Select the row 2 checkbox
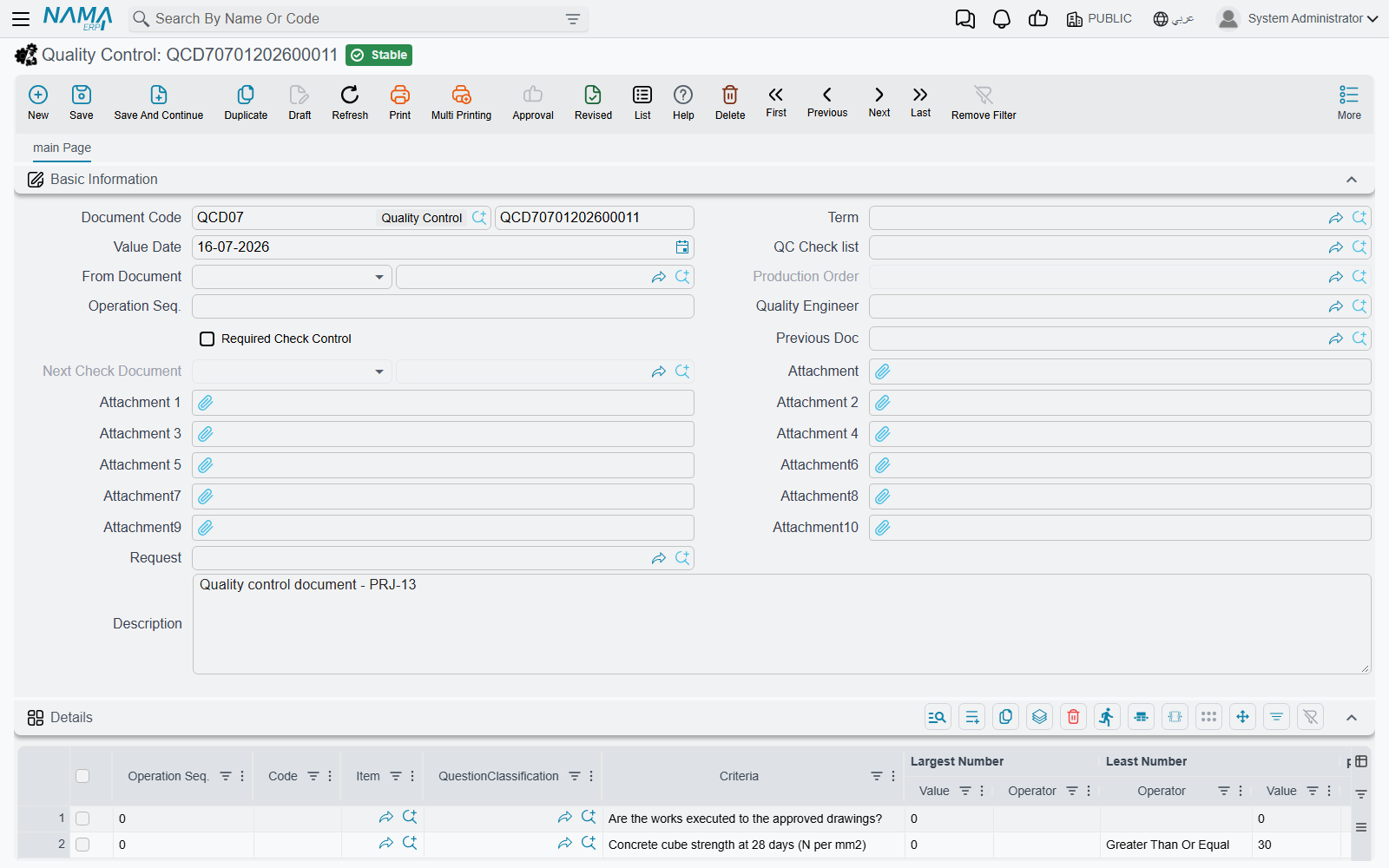The height and width of the screenshot is (868, 1389). click(82, 845)
